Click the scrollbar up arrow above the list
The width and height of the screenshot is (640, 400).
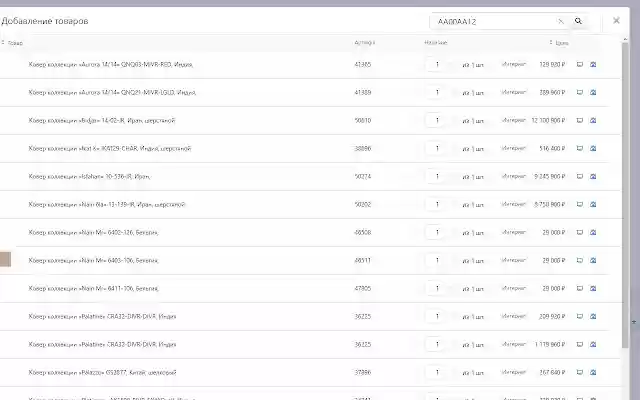click(x=625, y=39)
